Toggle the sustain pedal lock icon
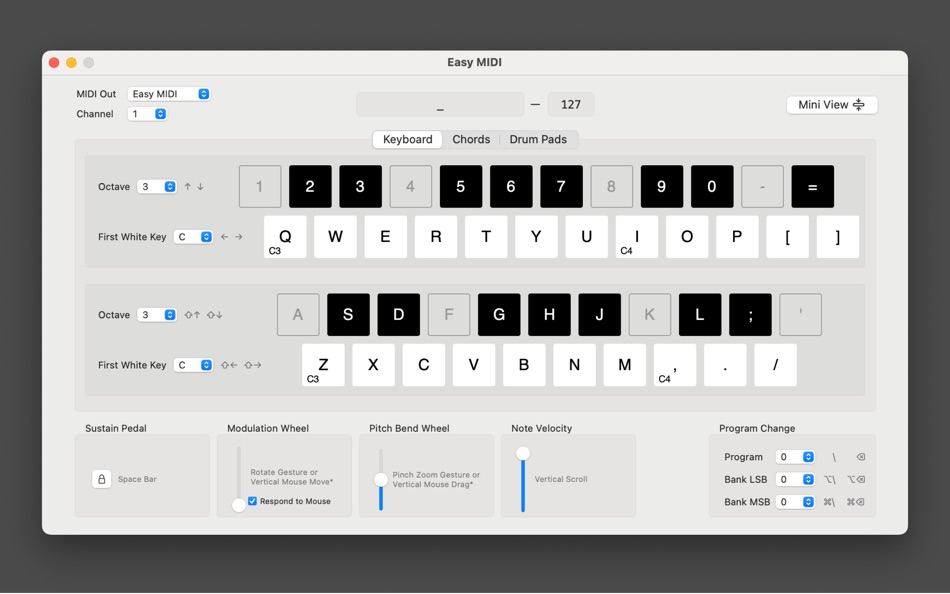The image size is (950, 594). 101,479
